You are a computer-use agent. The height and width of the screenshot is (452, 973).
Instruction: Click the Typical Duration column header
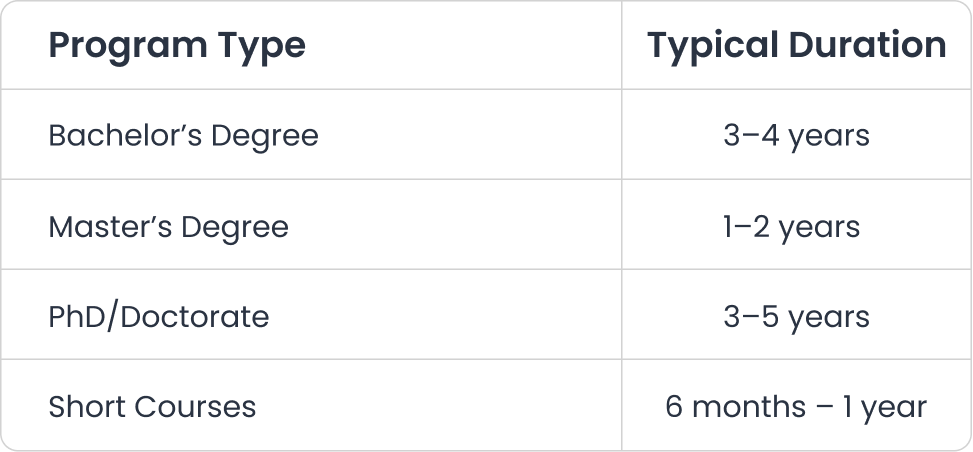point(796,46)
